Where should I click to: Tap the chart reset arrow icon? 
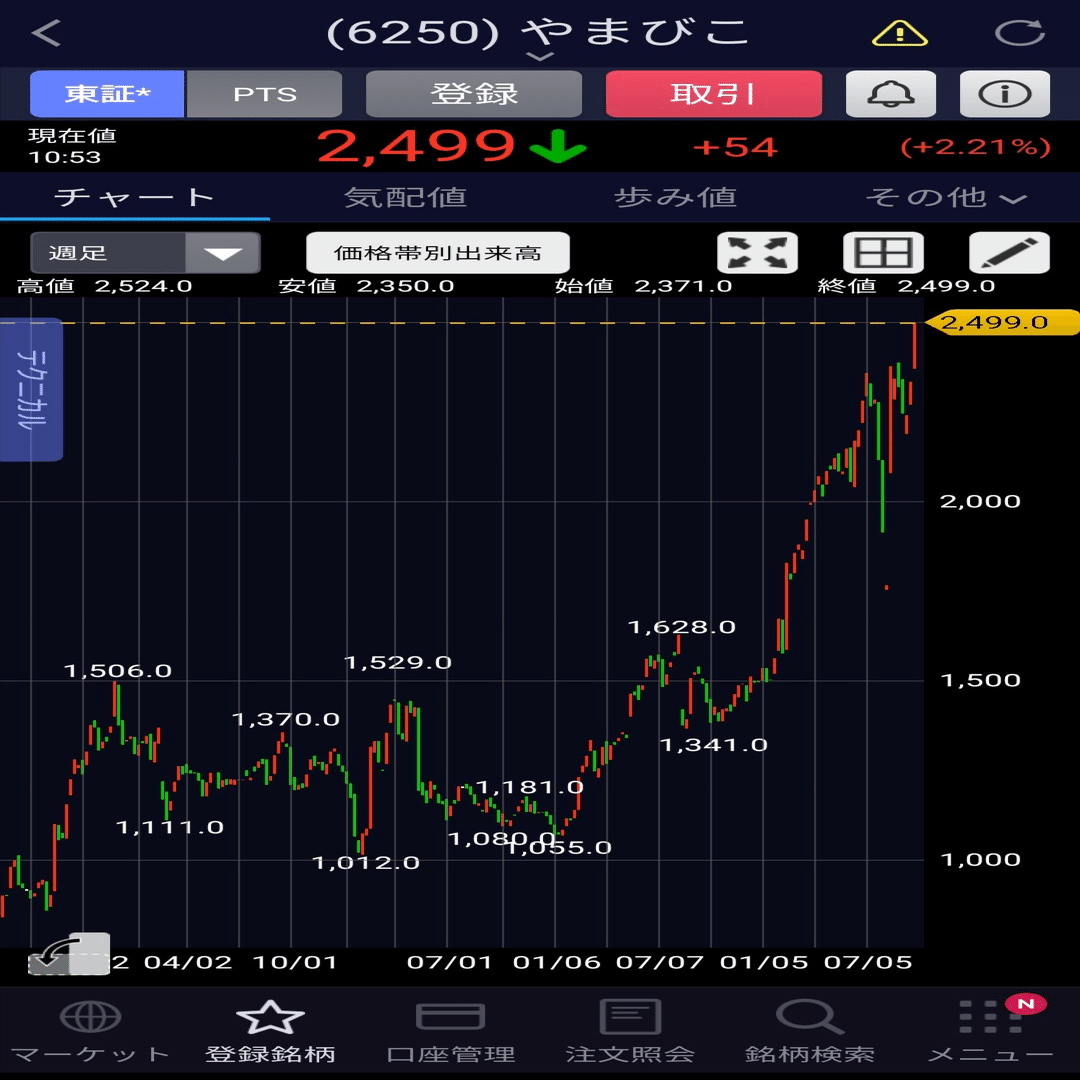click(x=69, y=955)
